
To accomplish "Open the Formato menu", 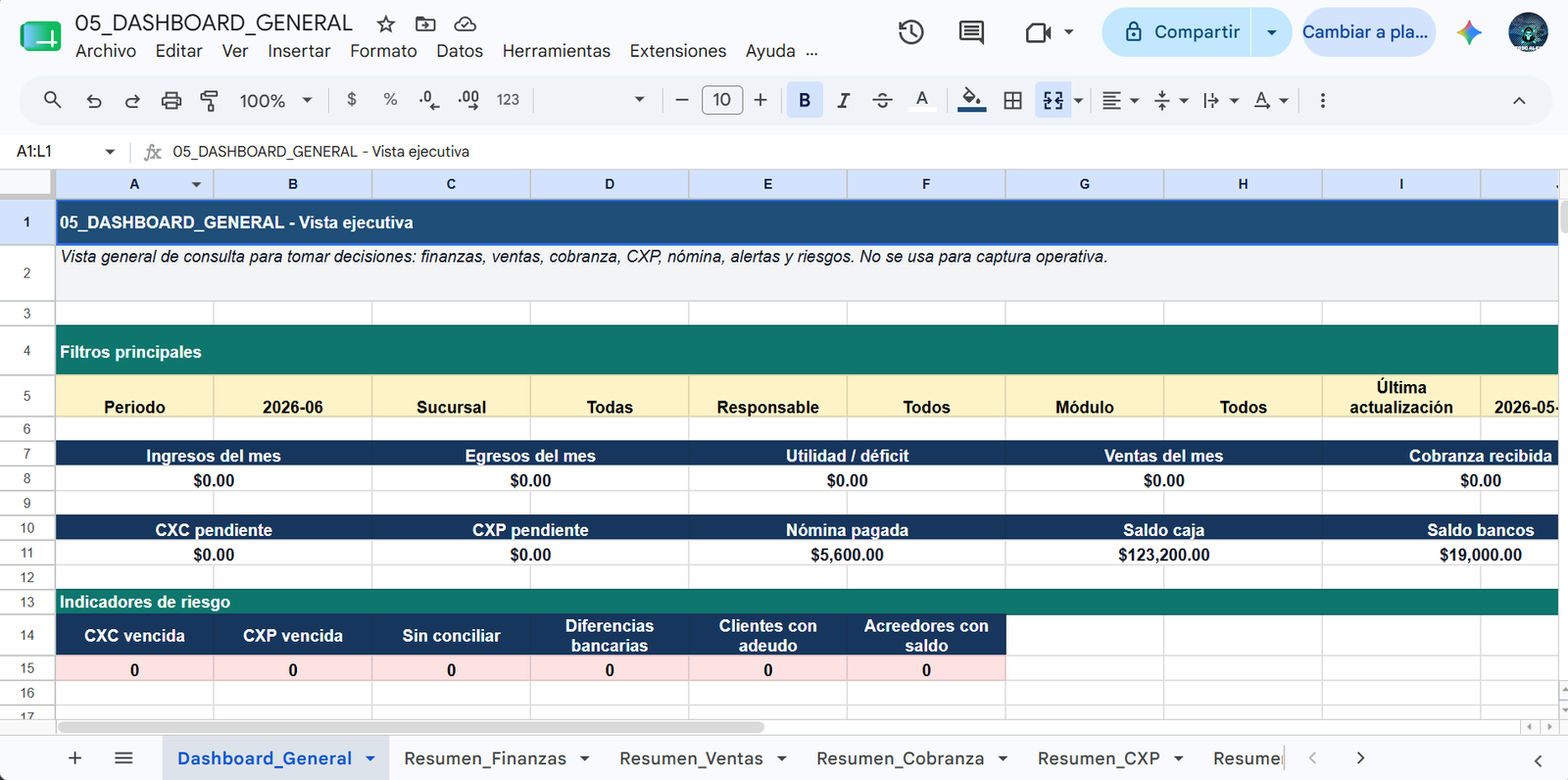I will point(383,51).
